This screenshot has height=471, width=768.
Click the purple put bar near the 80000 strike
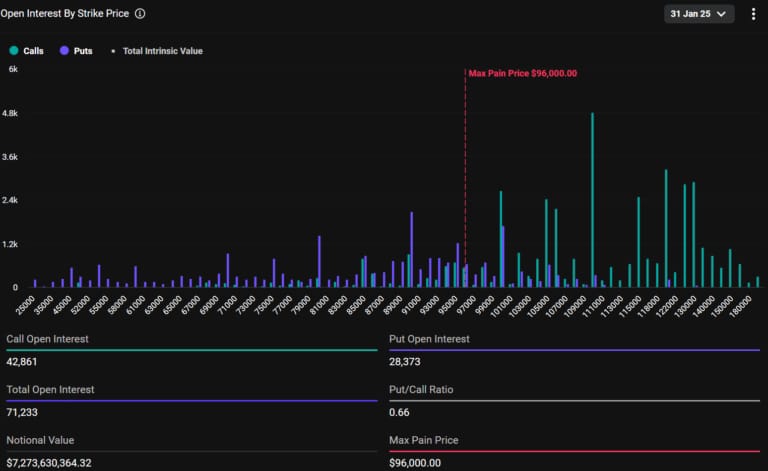click(319, 262)
